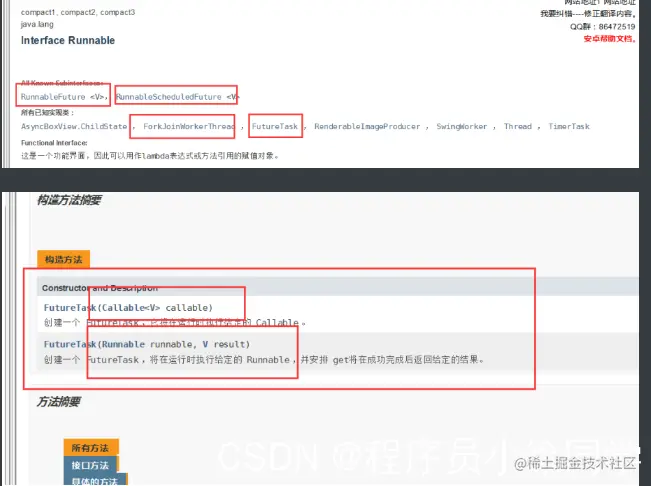Select the 构造方法 tab
The width and height of the screenshot is (651, 486).
(x=64, y=259)
